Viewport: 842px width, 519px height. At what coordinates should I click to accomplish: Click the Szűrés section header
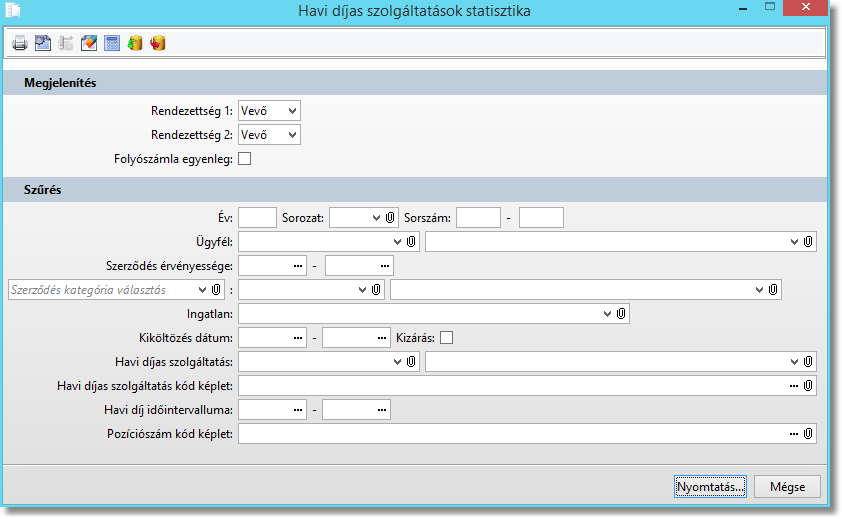point(415,190)
